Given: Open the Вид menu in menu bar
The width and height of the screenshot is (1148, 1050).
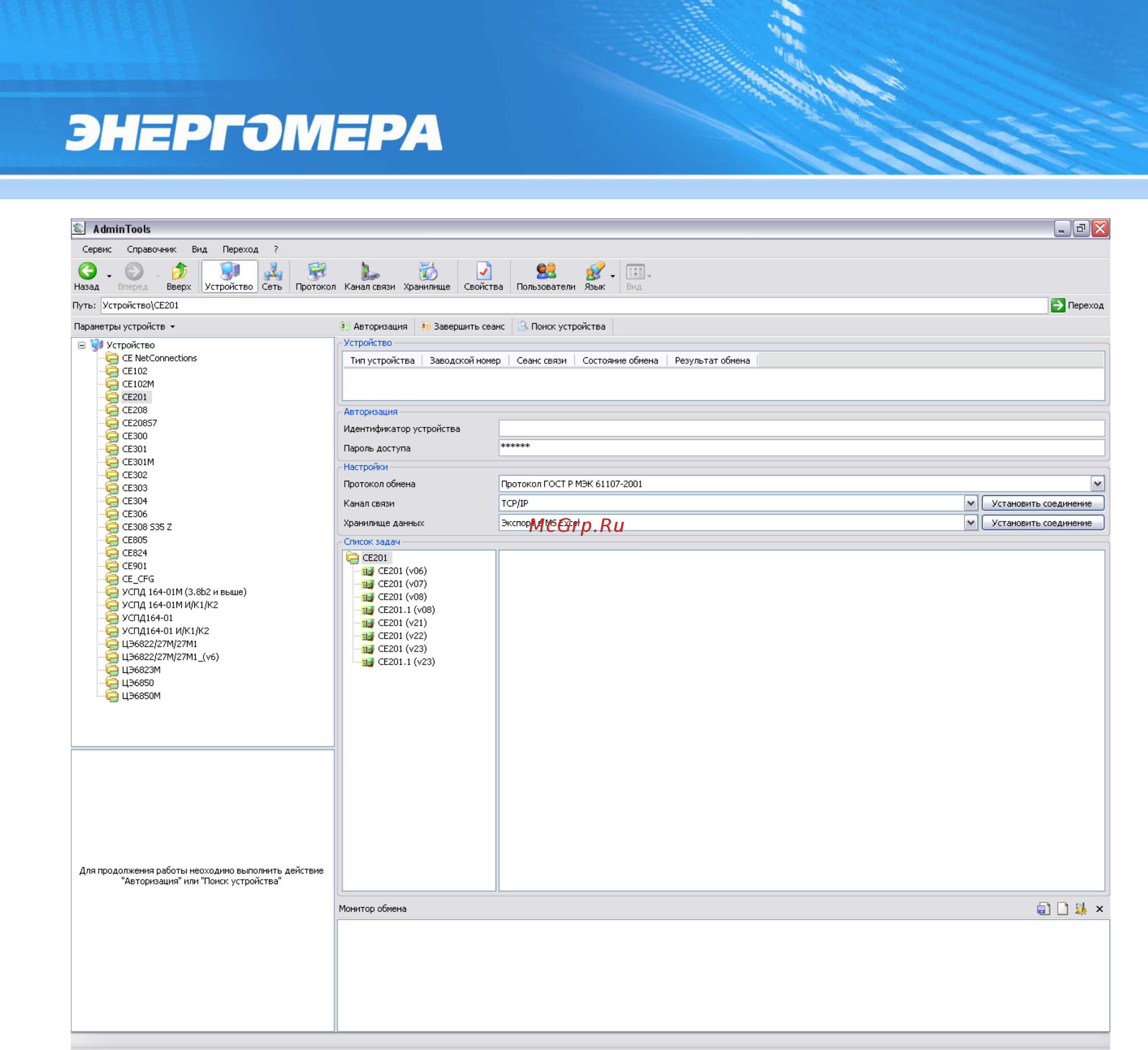Looking at the screenshot, I should coord(199,249).
